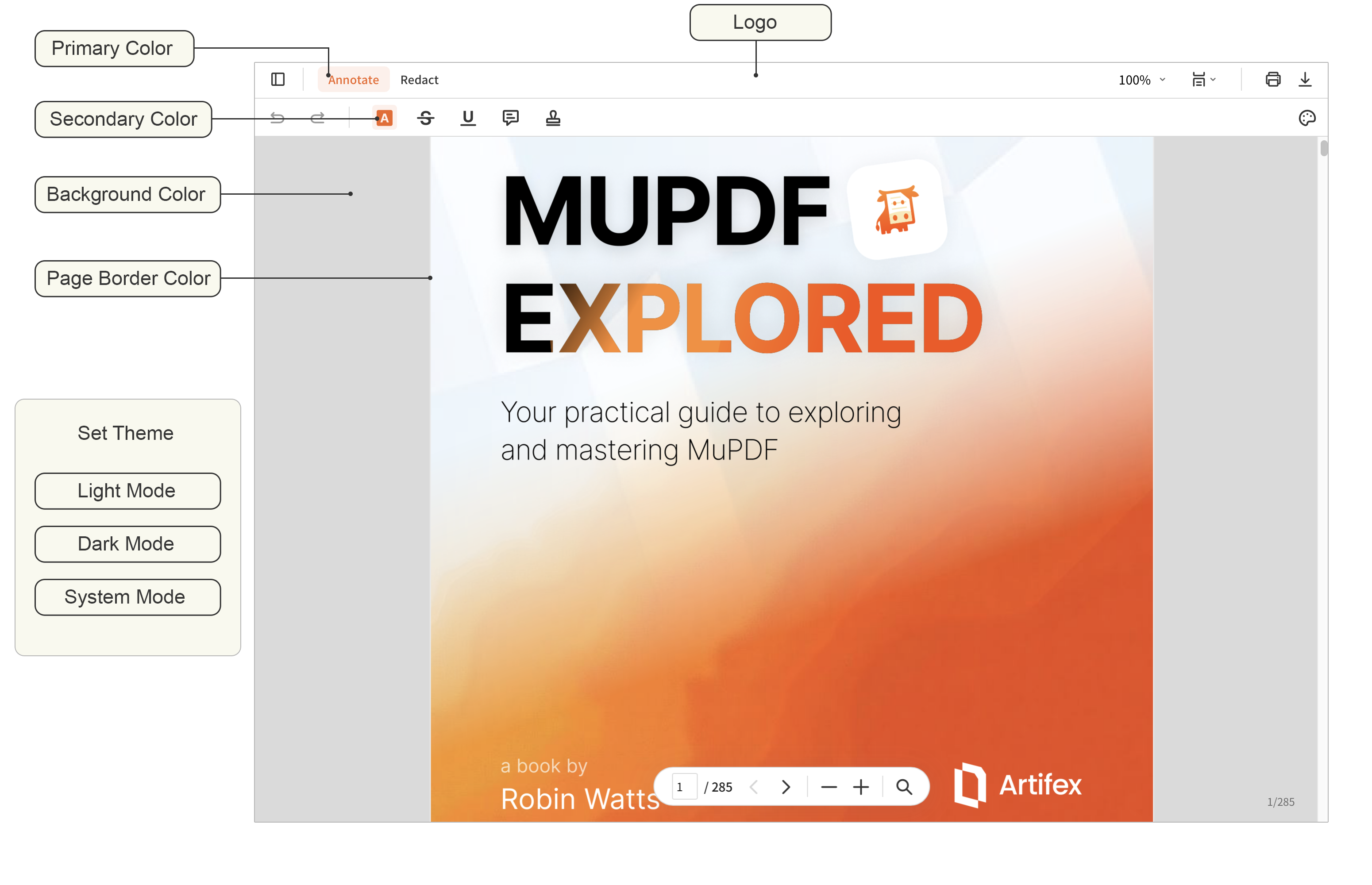Select the strikethrough annotation tool
The height and width of the screenshot is (885, 1372).
coord(426,119)
